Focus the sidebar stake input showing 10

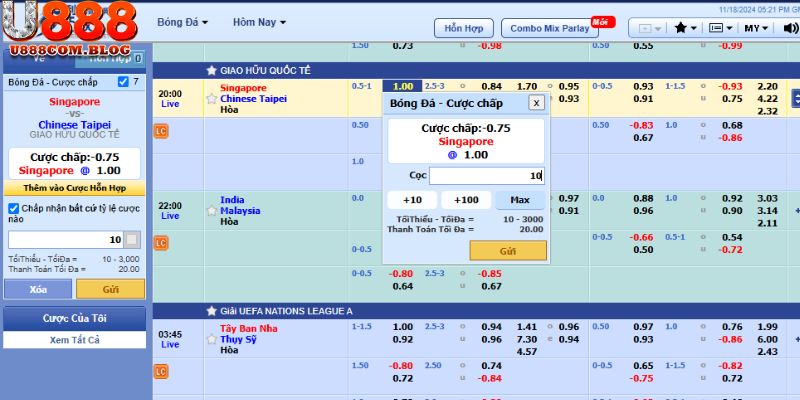(66, 240)
